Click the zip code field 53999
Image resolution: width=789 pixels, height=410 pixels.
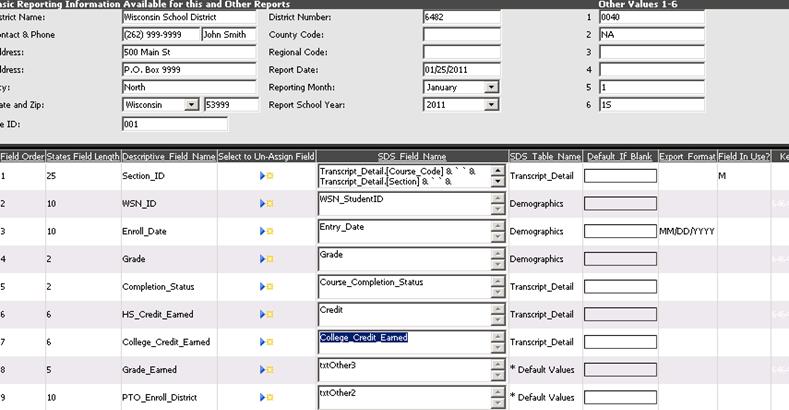(x=231, y=105)
